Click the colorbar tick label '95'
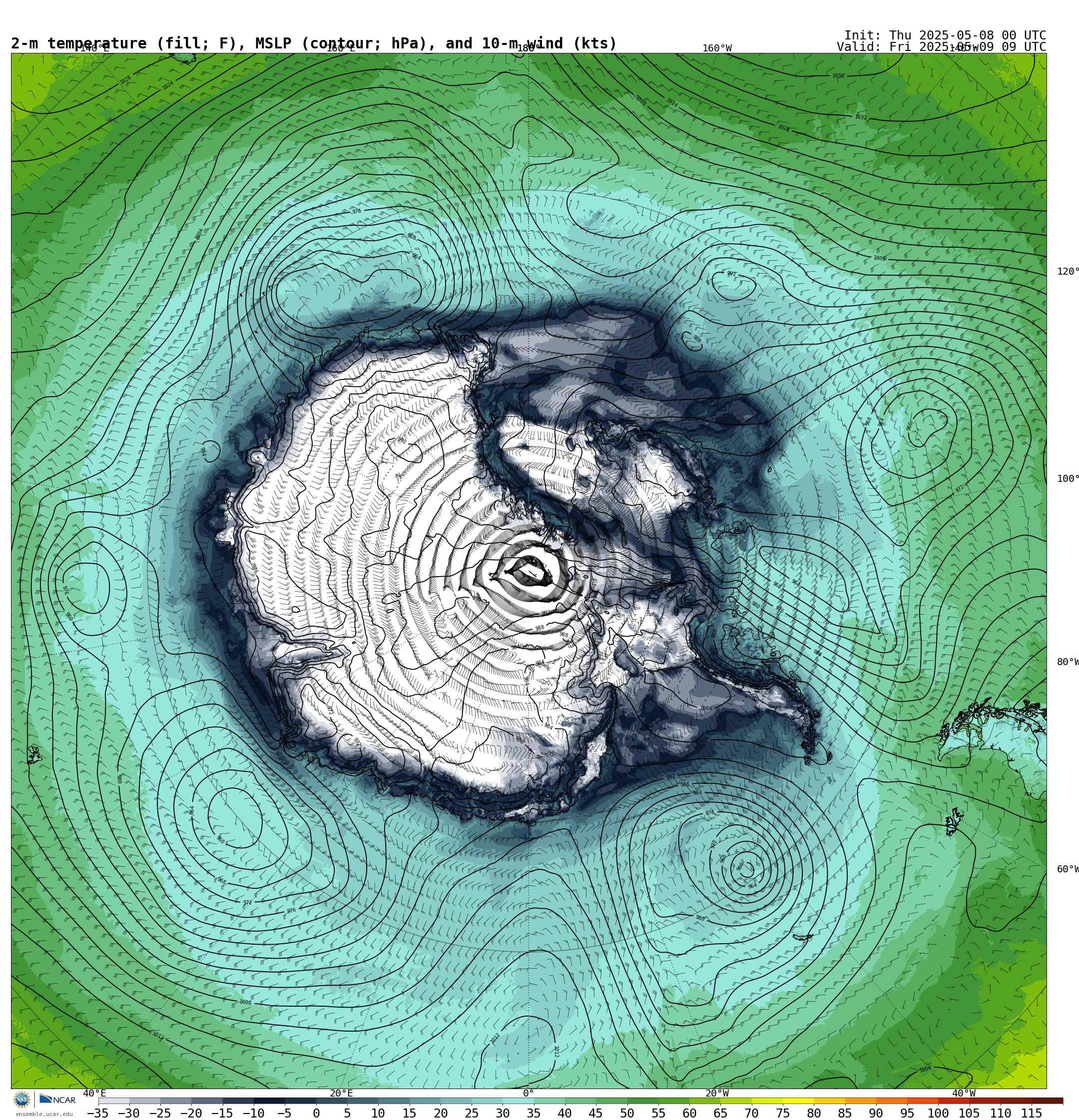The width and height of the screenshot is (1079, 1120). (907, 1113)
